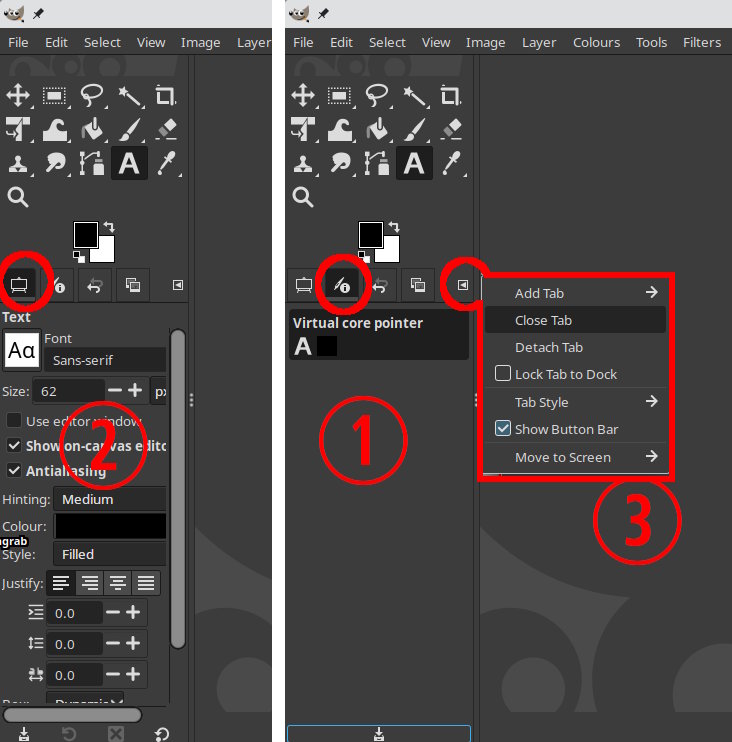
Task: Decrease font size with the minus button
Action: (115, 390)
